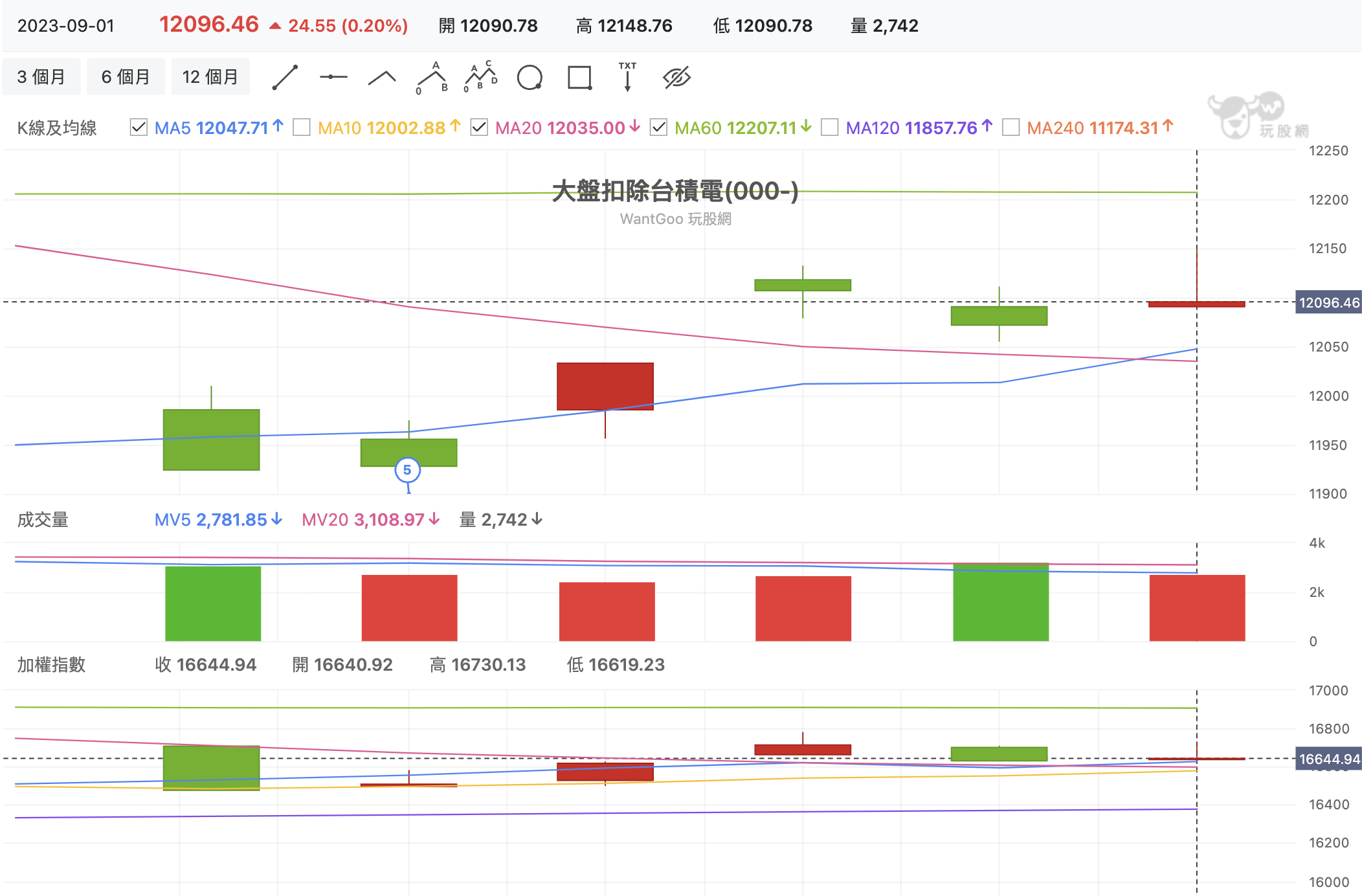Select the 0-A-B-C-D pattern tool
1362x896 pixels.
[481, 78]
